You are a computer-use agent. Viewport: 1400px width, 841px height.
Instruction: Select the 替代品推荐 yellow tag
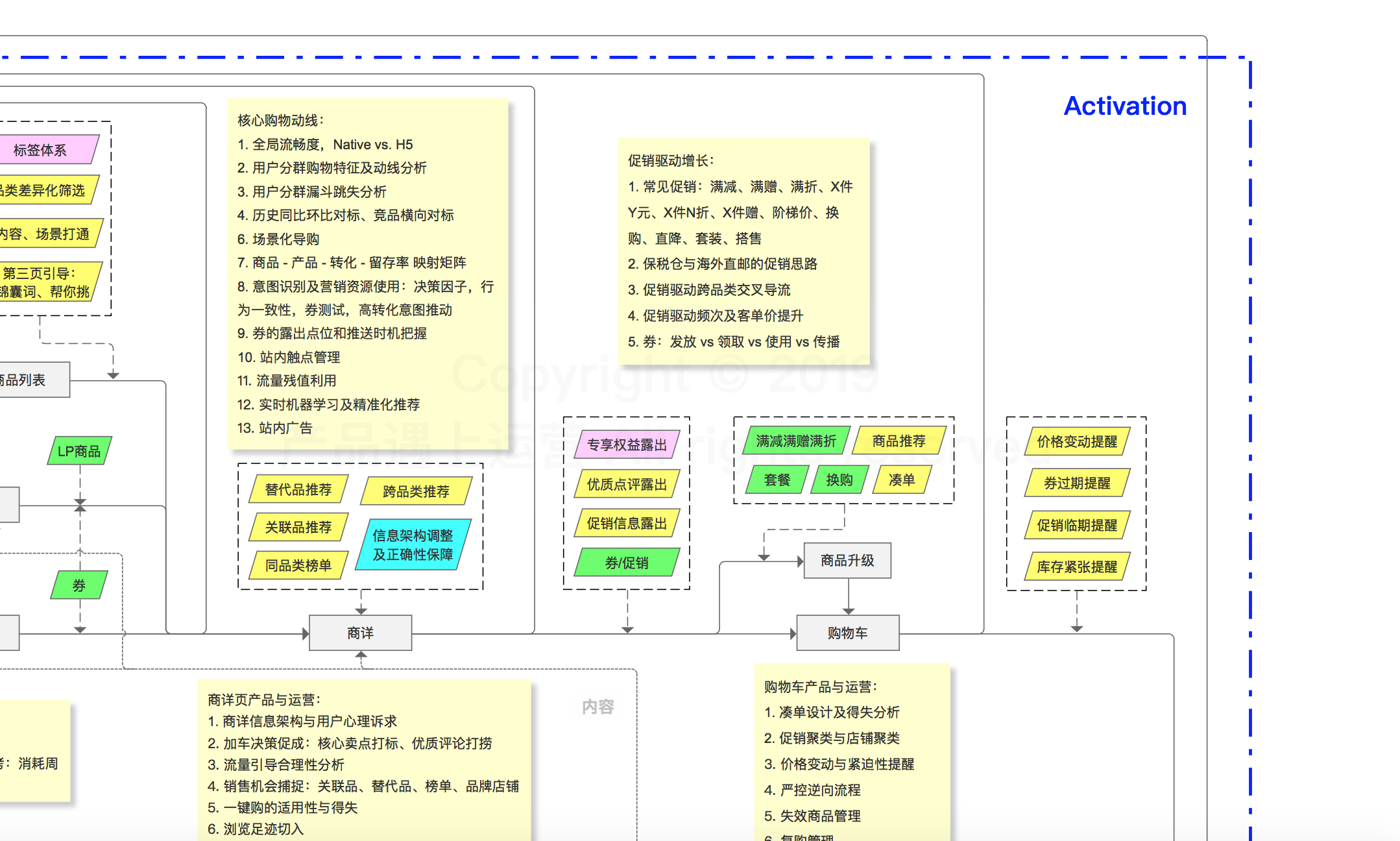(x=298, y=489)
